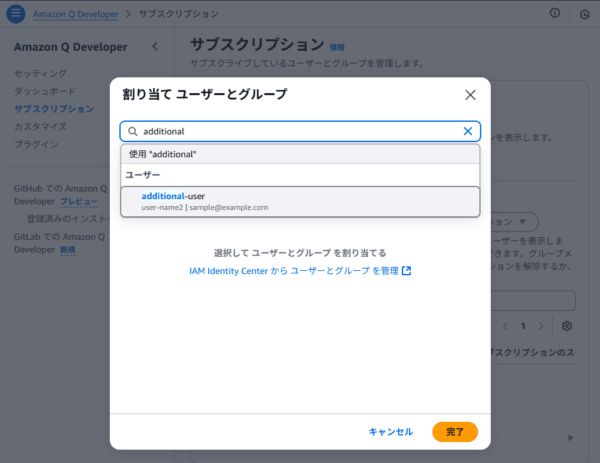Click the サブスクリプション breadcrumb text
600x463 pixels.
[x=178, y=14]
